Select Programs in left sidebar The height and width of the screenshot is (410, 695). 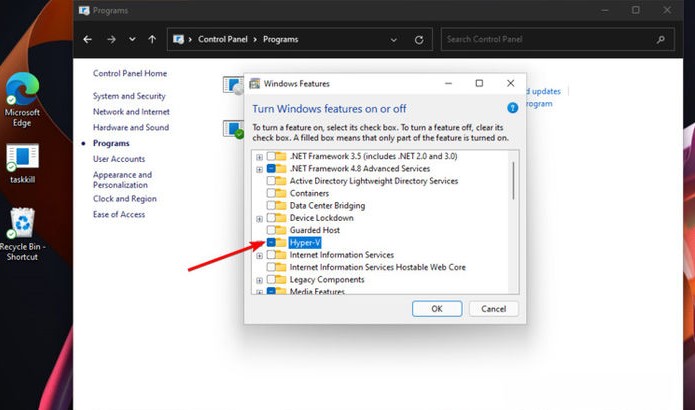coord(111,143)
